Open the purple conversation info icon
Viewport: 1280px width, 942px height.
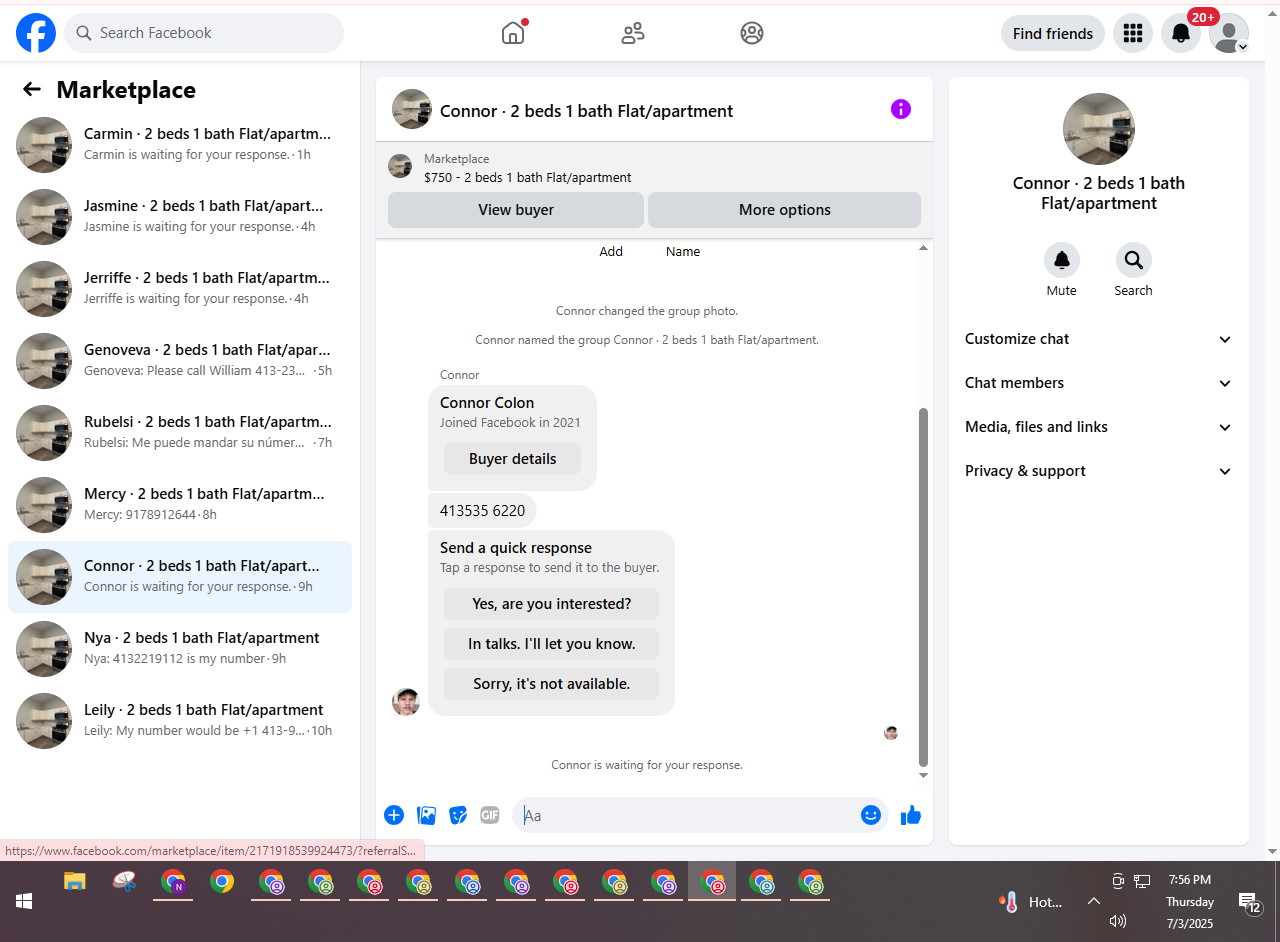[901, 109]
